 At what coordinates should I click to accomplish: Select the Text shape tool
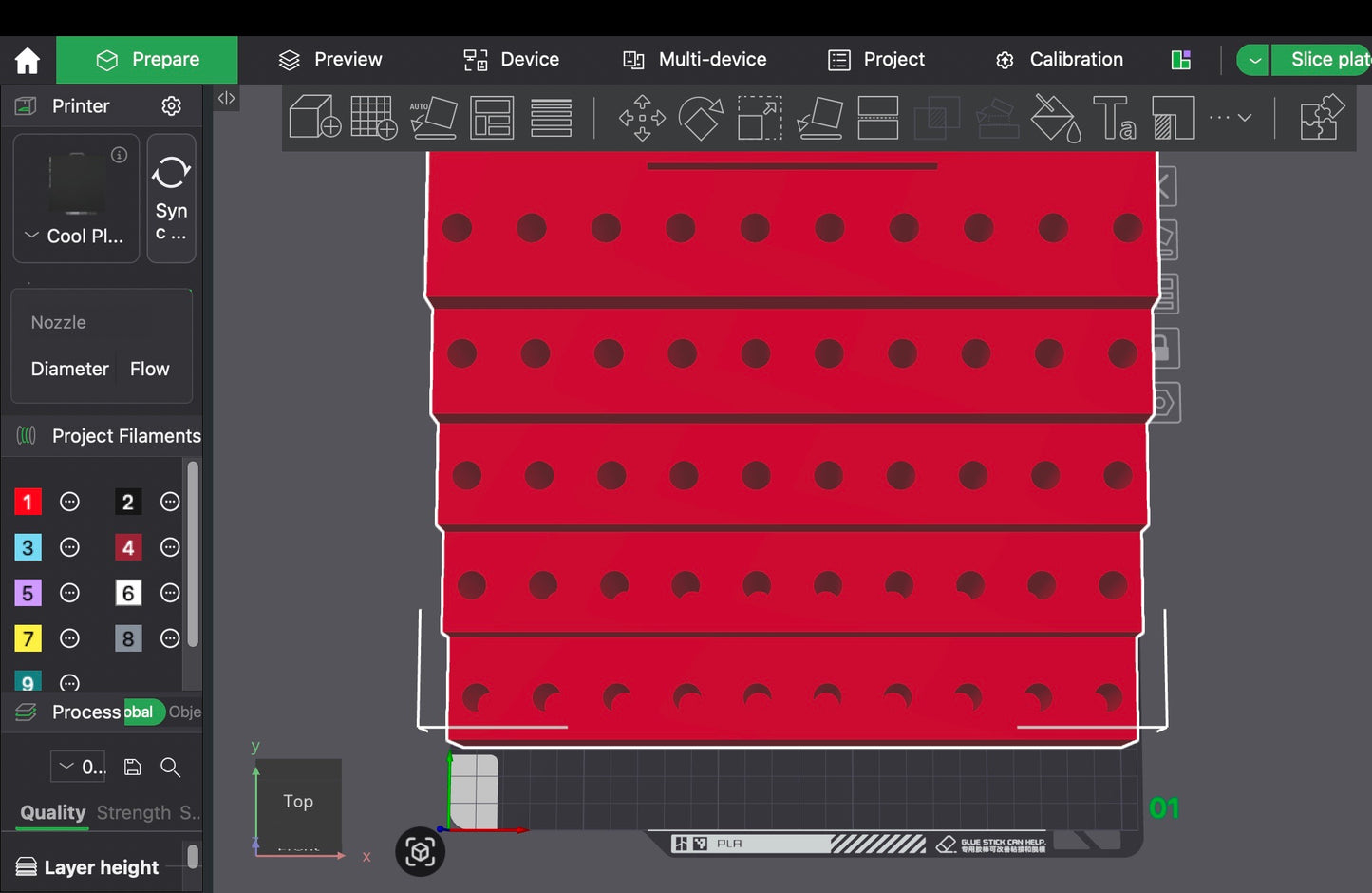[1114, 118]
